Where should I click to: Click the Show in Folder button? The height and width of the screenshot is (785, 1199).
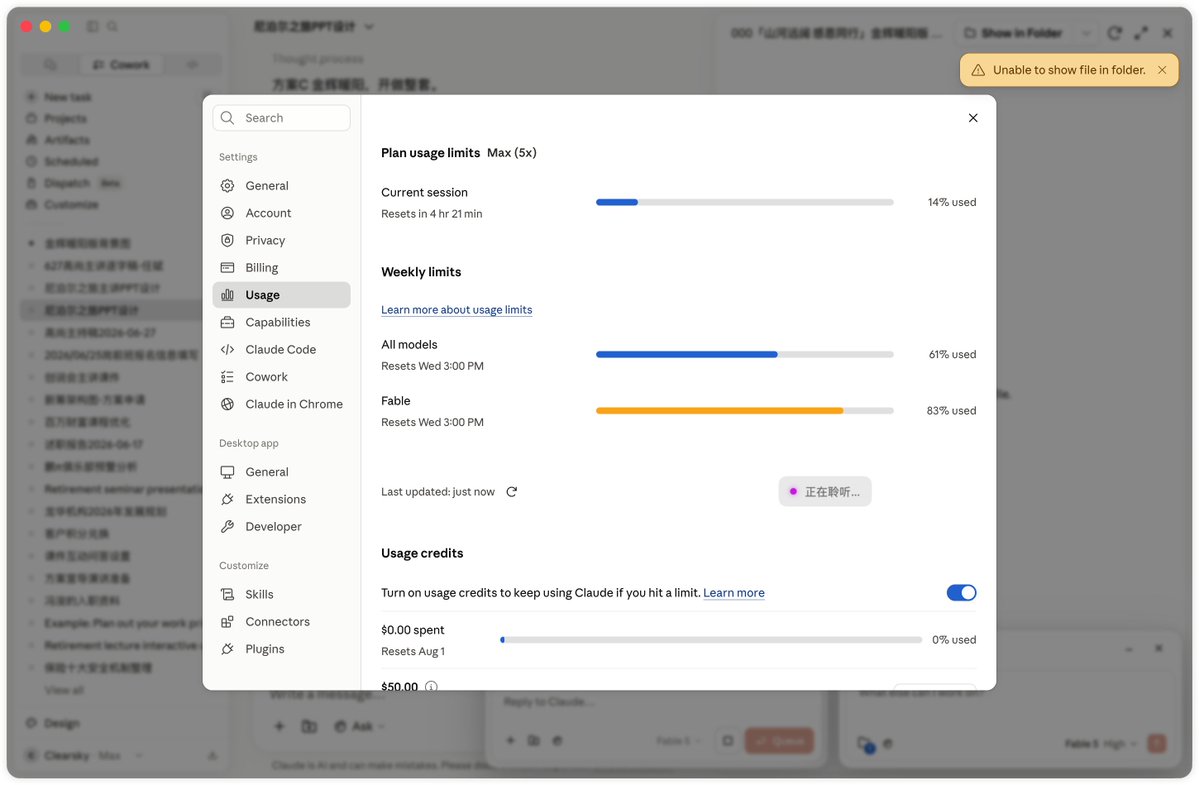tap(1013, 33)
